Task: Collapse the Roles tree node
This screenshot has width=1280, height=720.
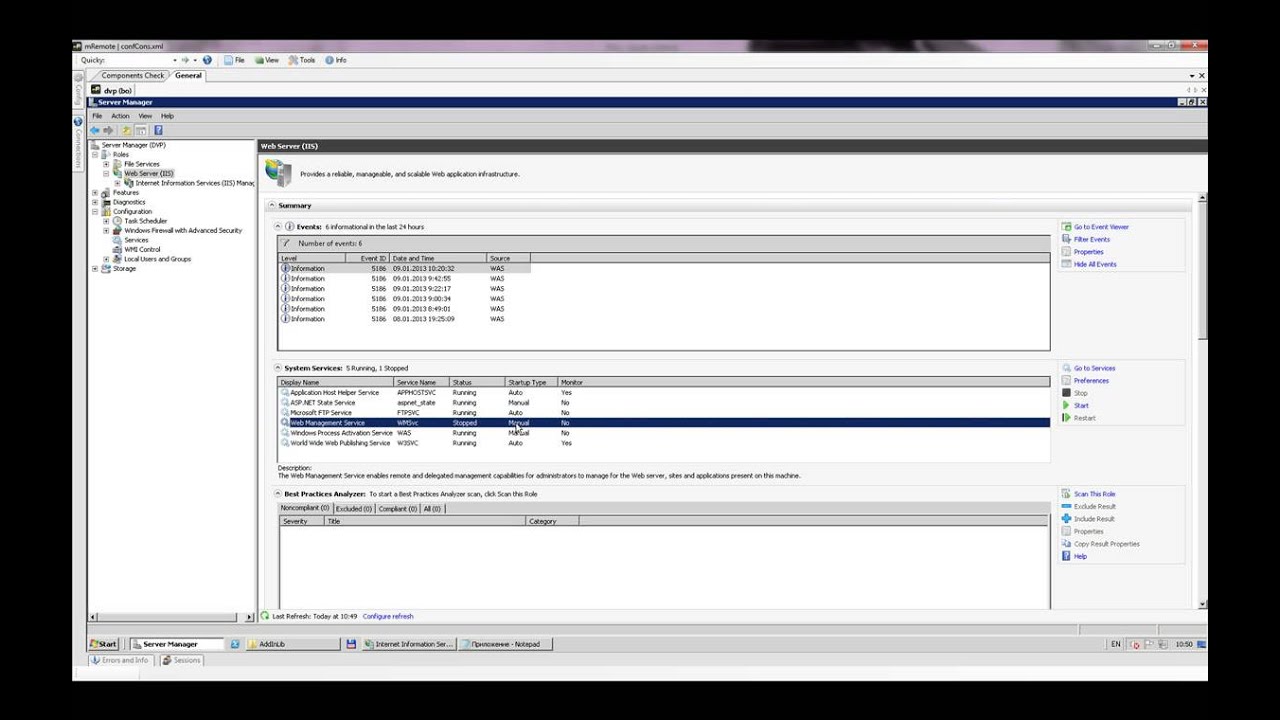Action: click(96, 155)
